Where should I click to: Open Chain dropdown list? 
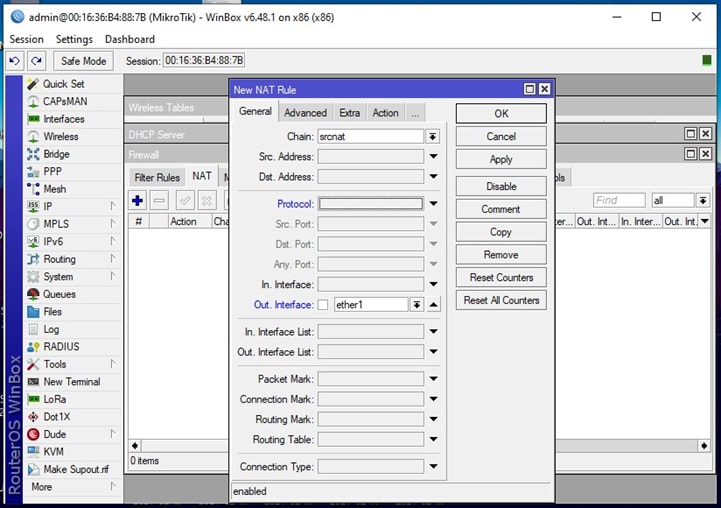click(432, 137)
